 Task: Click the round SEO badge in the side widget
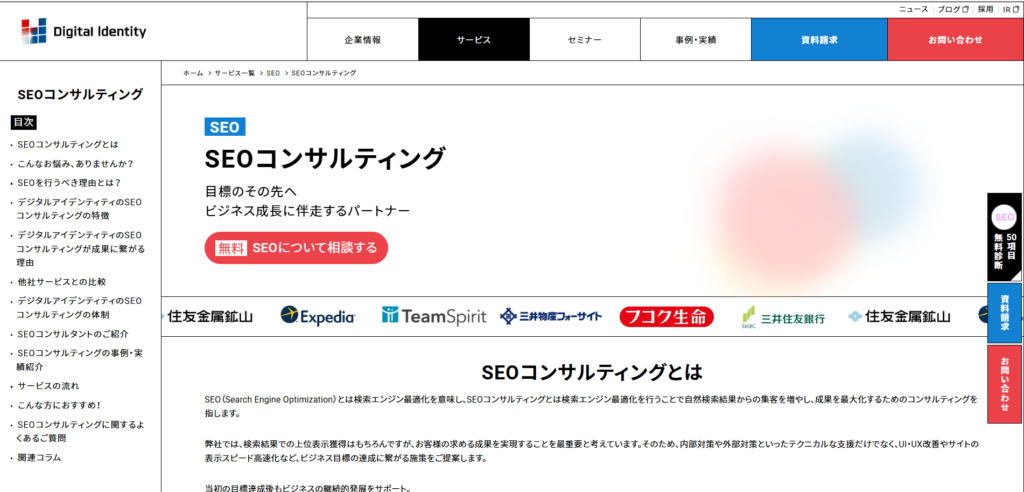pos(1004,218)
